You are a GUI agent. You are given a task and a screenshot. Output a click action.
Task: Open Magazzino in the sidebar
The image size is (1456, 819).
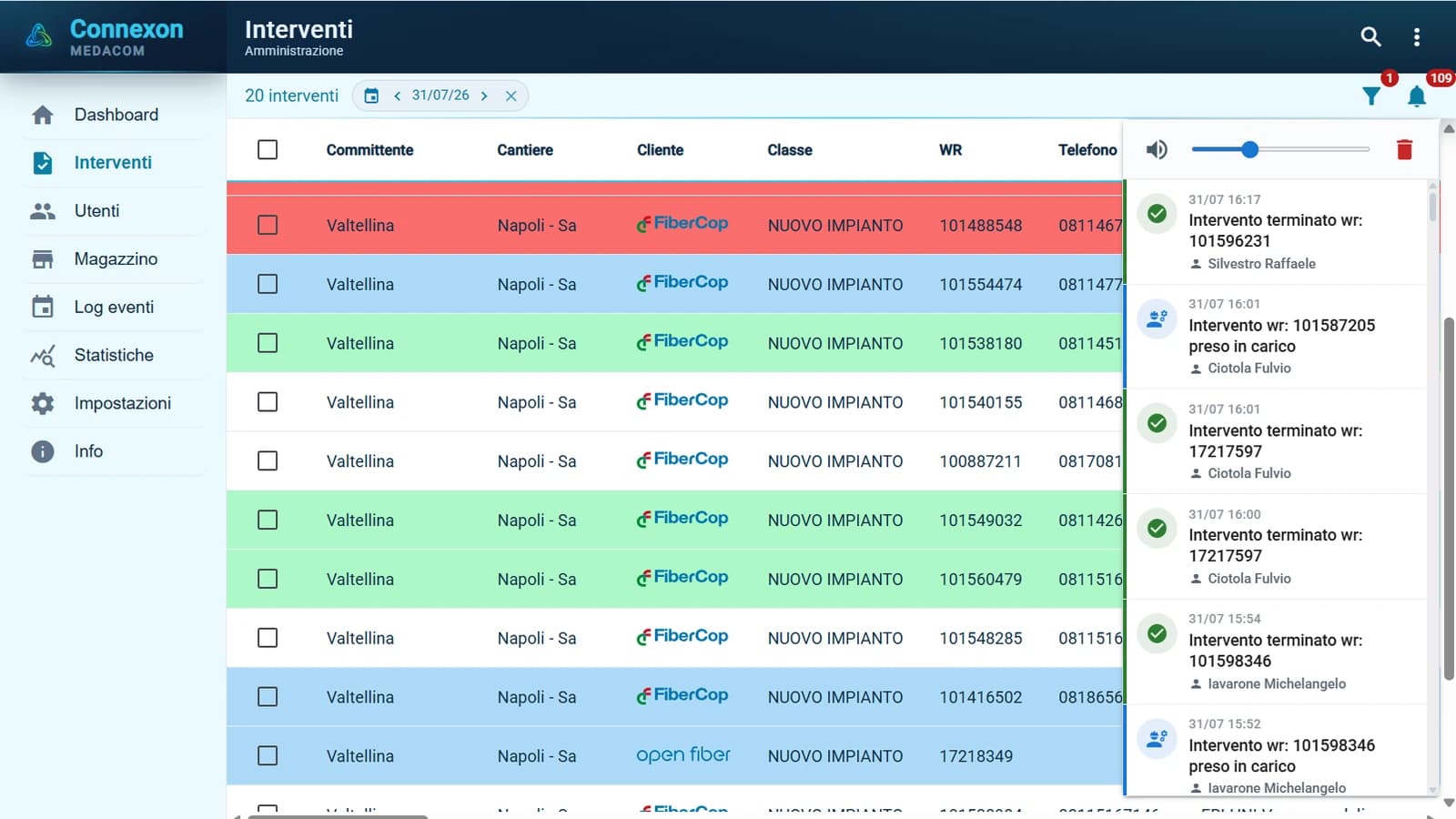pos(114,259)
